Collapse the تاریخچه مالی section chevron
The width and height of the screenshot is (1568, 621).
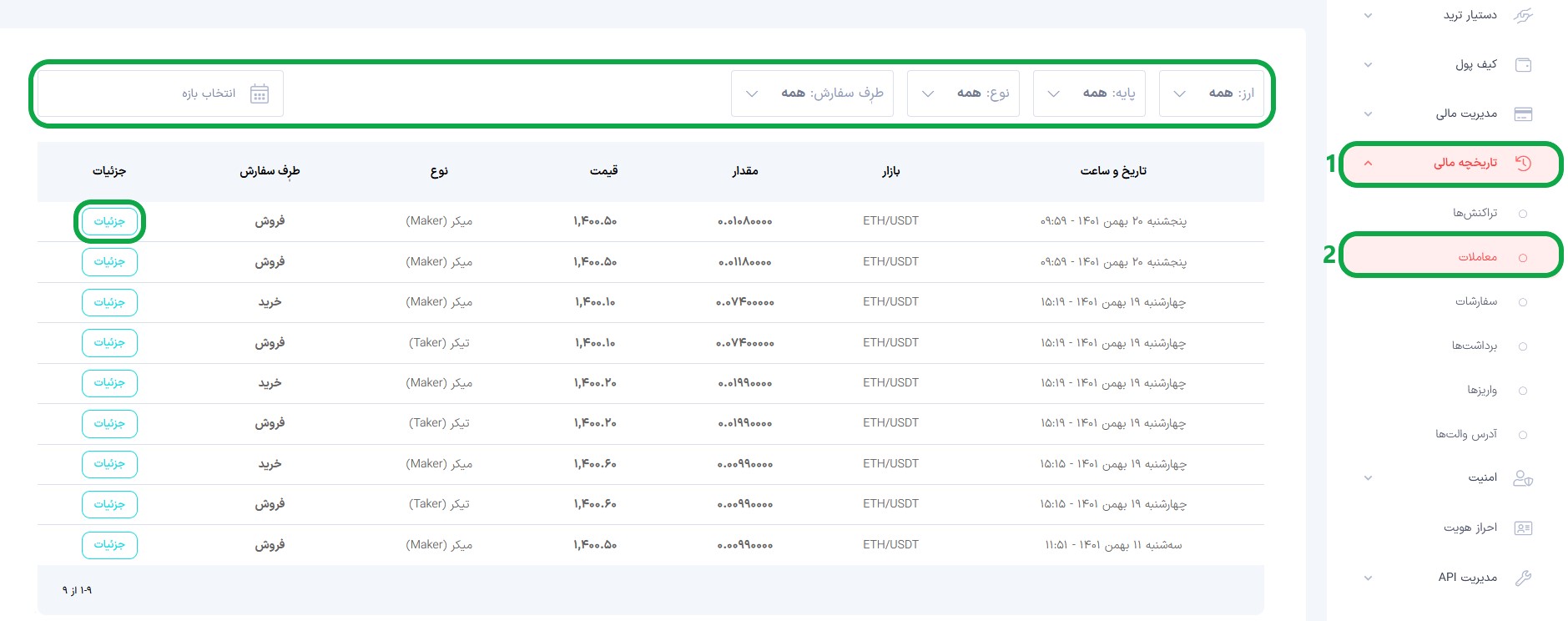[x=1368, y=164]
